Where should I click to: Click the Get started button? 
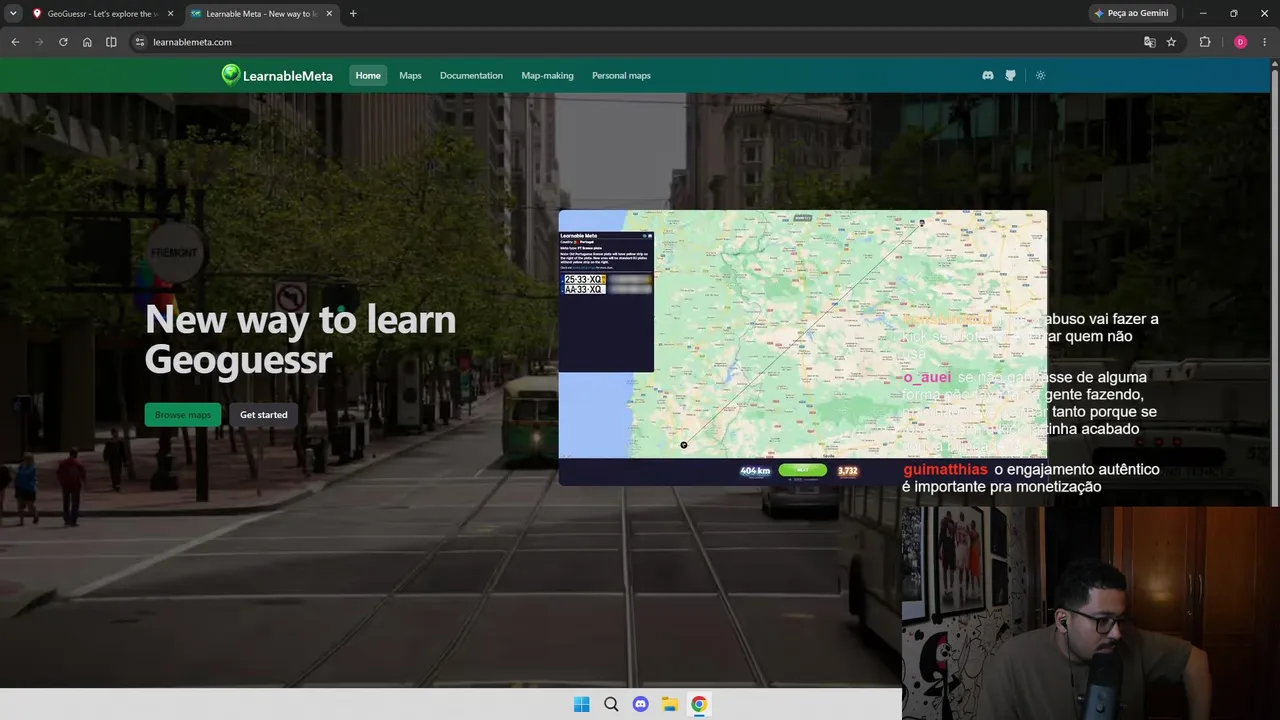coord(263,415)
